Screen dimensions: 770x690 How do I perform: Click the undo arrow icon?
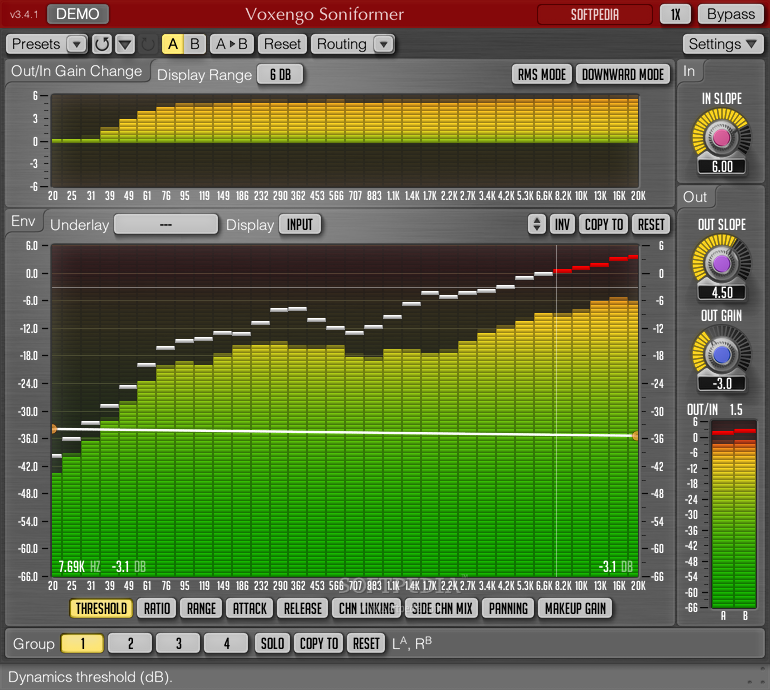click(102, 44)
